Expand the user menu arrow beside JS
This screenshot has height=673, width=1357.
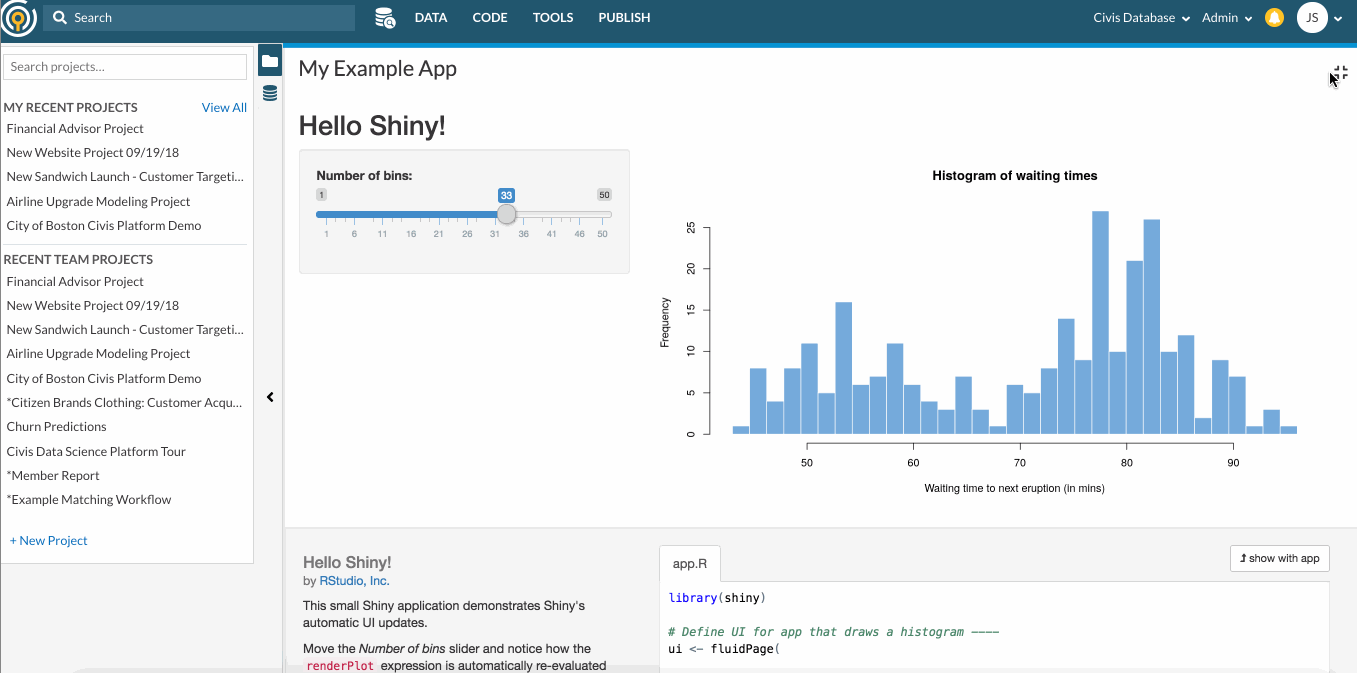pyautogui.click(x=1338, y=18)
